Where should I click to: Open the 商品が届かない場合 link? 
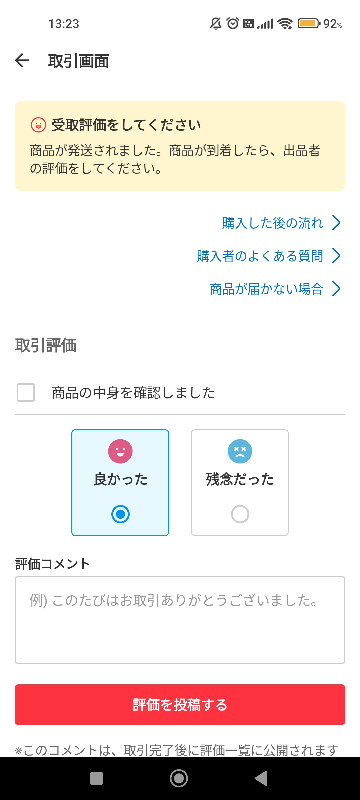[x=266, y=289]
